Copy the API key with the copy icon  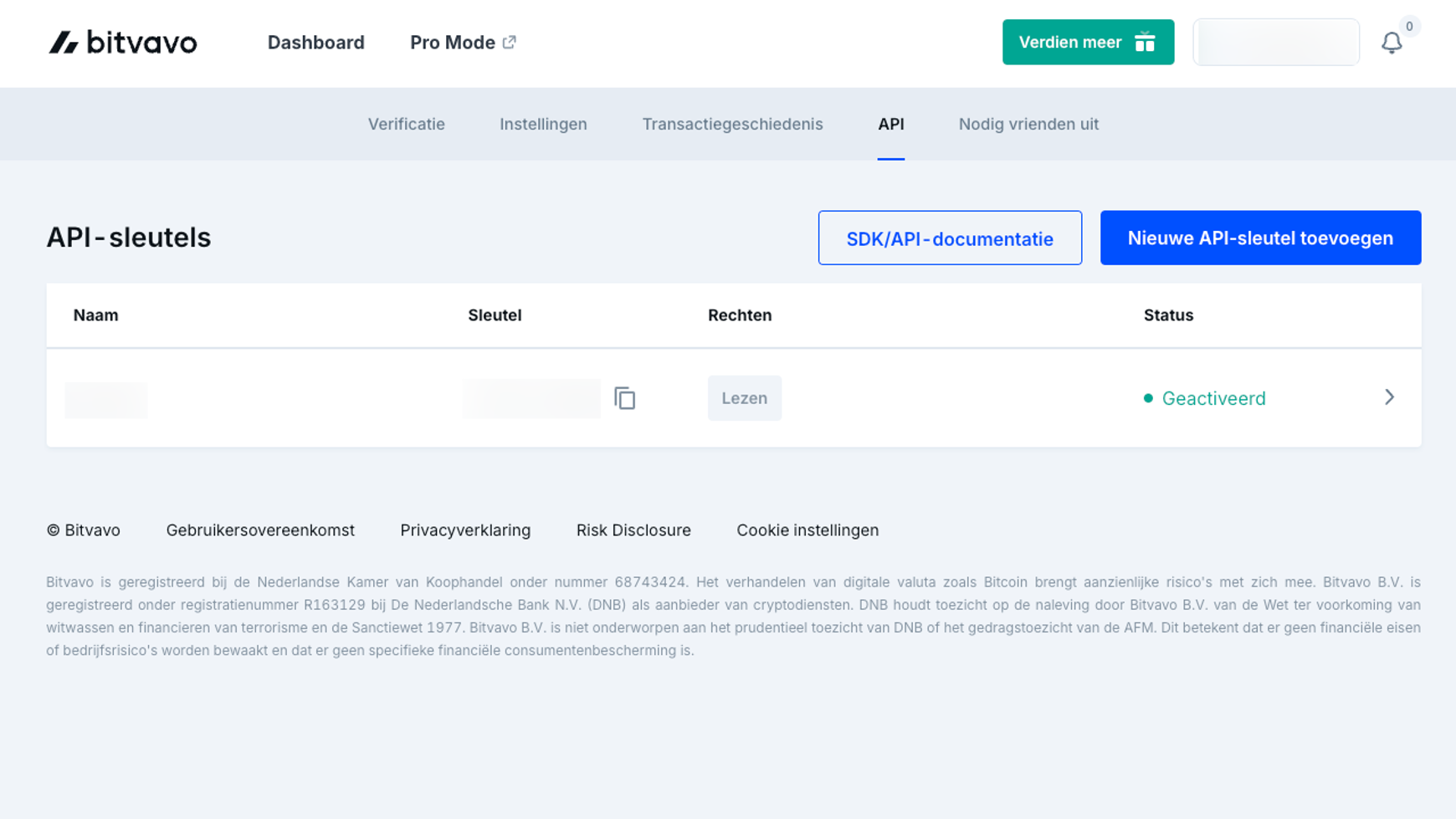coord(626,399)
